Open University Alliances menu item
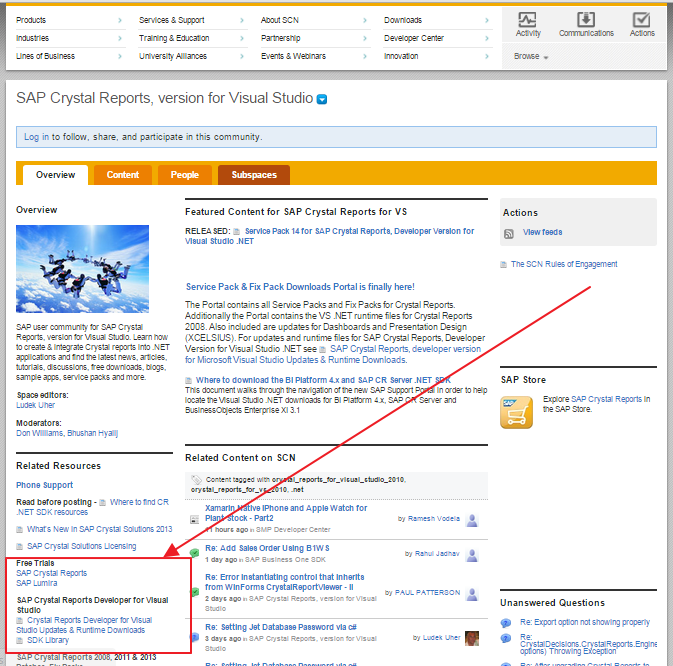Image resolution: width=673 pixels, height=666 pixels. 173,56
